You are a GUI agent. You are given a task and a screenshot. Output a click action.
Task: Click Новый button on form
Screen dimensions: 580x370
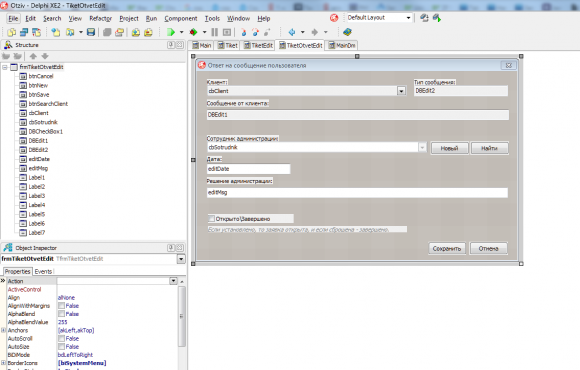449,148
